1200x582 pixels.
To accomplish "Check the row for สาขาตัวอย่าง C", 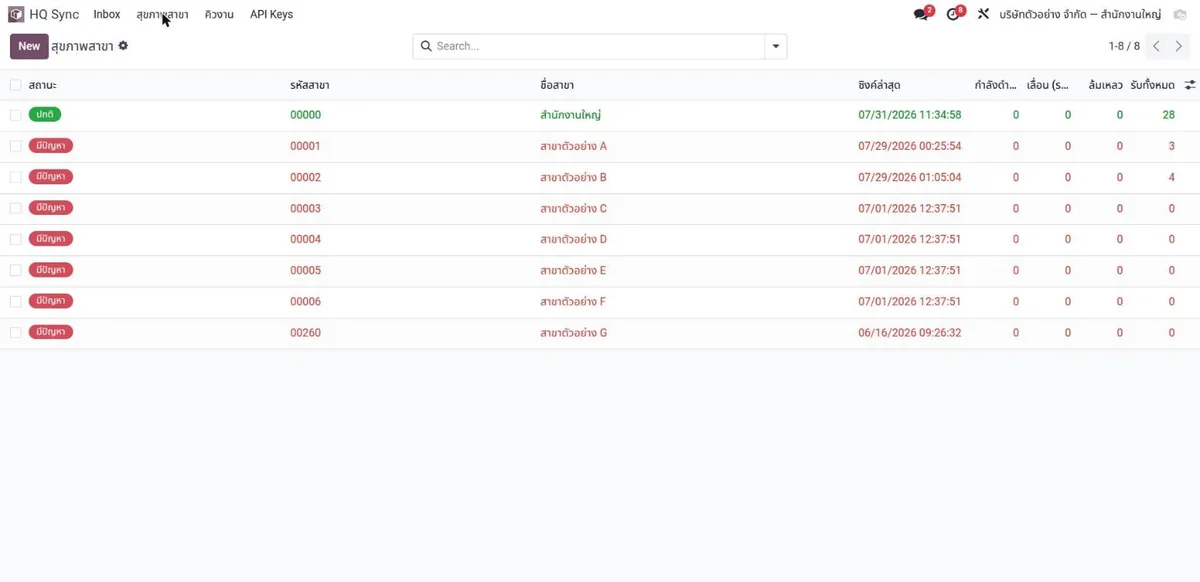I will tap(15, 208).
